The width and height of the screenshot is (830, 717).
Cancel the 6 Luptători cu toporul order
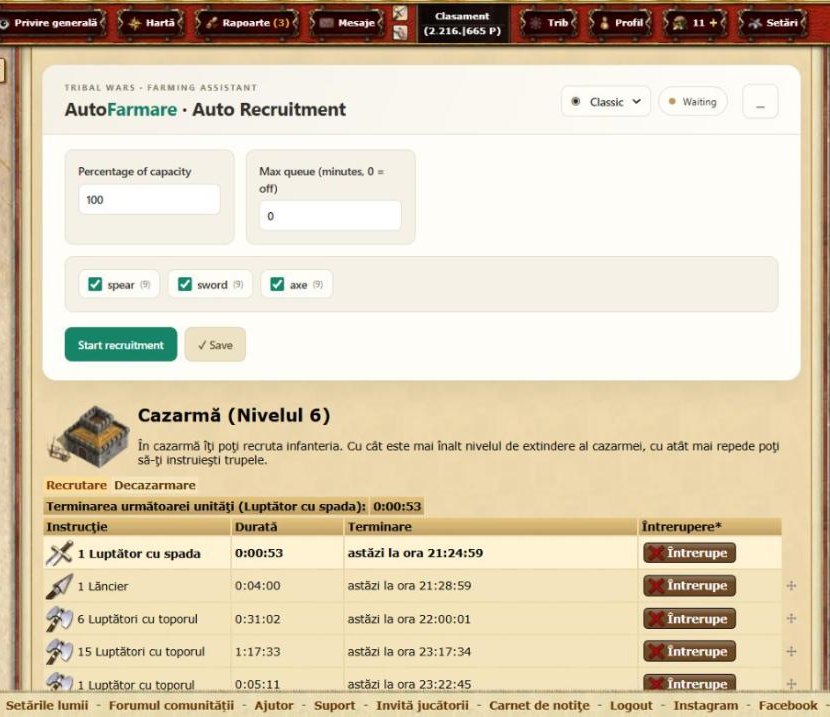[689, 619]
